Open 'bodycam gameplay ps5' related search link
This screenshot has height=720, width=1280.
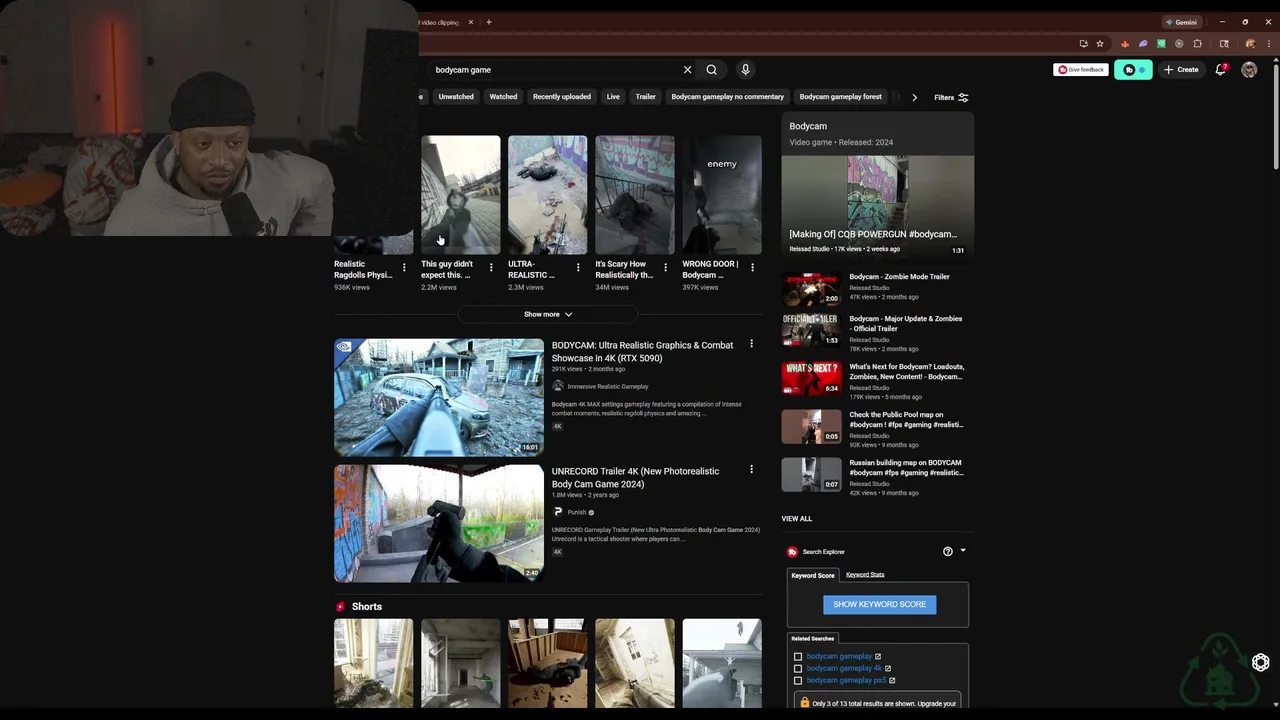(846, 681)
